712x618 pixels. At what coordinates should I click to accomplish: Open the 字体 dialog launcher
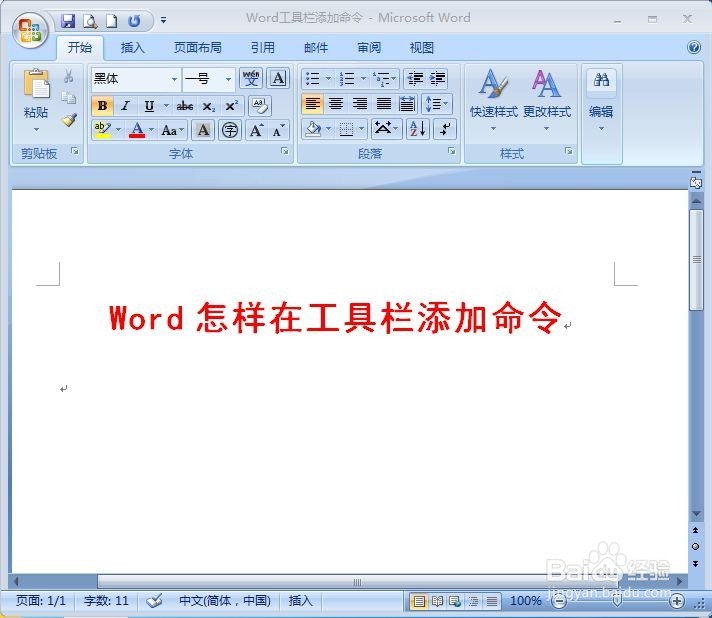(x=285, y=151)
